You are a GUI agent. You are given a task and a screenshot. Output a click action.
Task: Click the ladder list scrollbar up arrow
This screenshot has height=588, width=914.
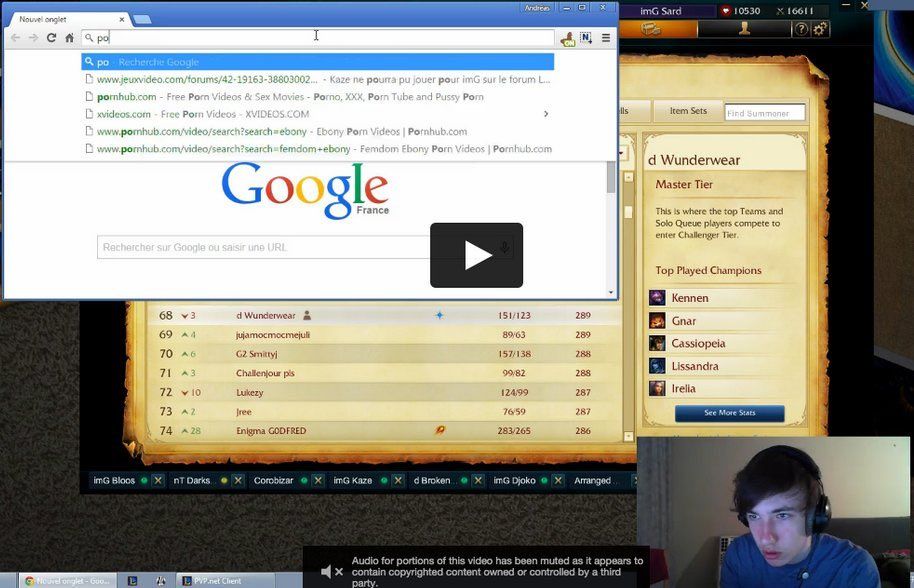(628, 177)
